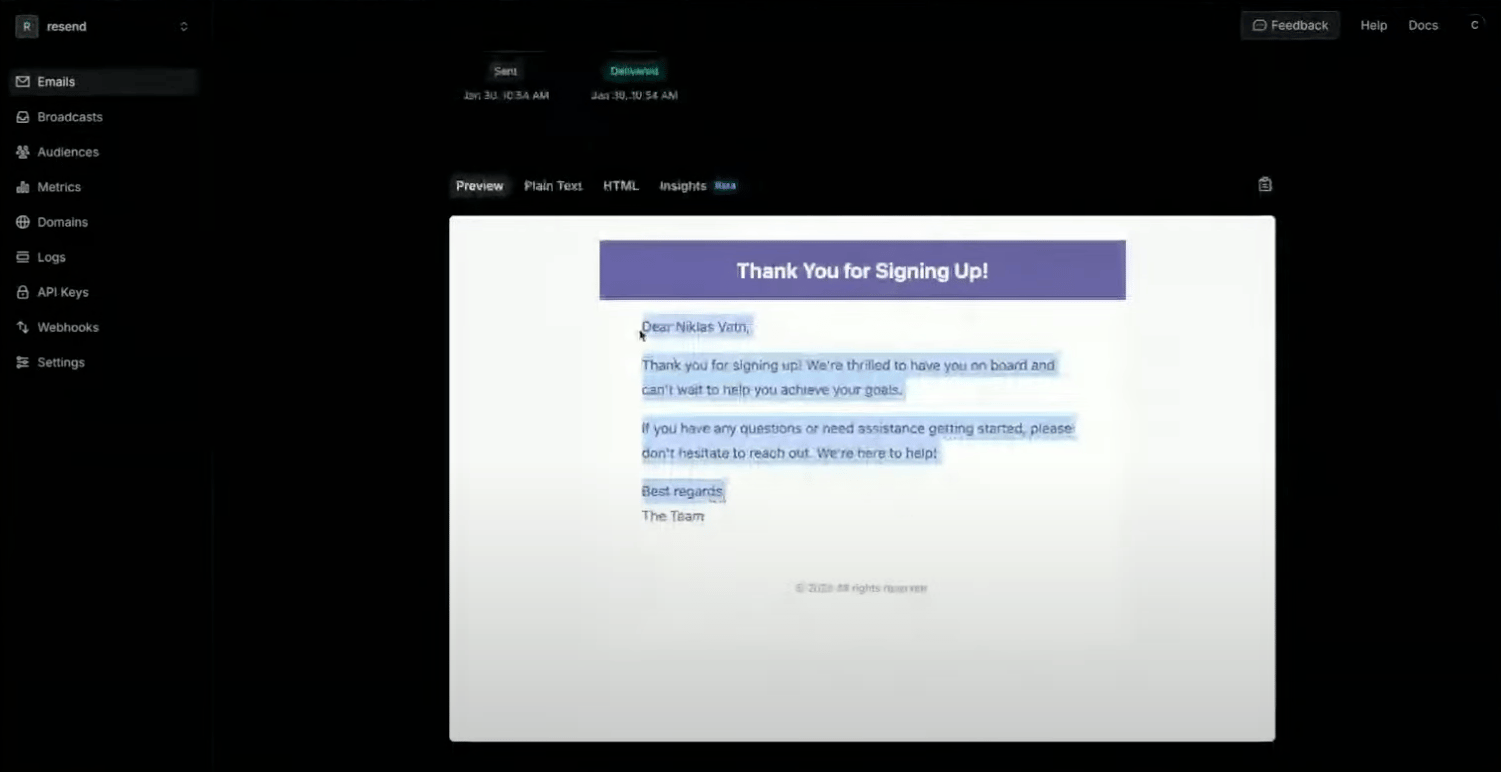
Task: Navigate to Webhooks
Action: click(x=103, y=327)
